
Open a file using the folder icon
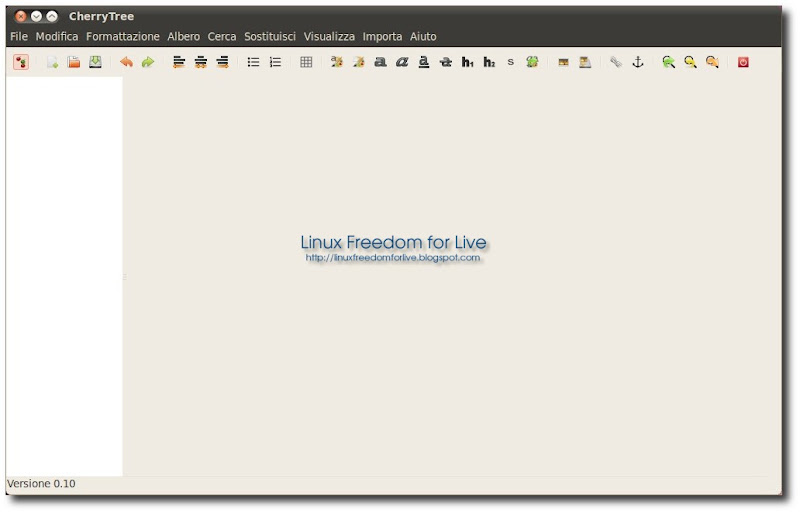(x=74, y=62)
